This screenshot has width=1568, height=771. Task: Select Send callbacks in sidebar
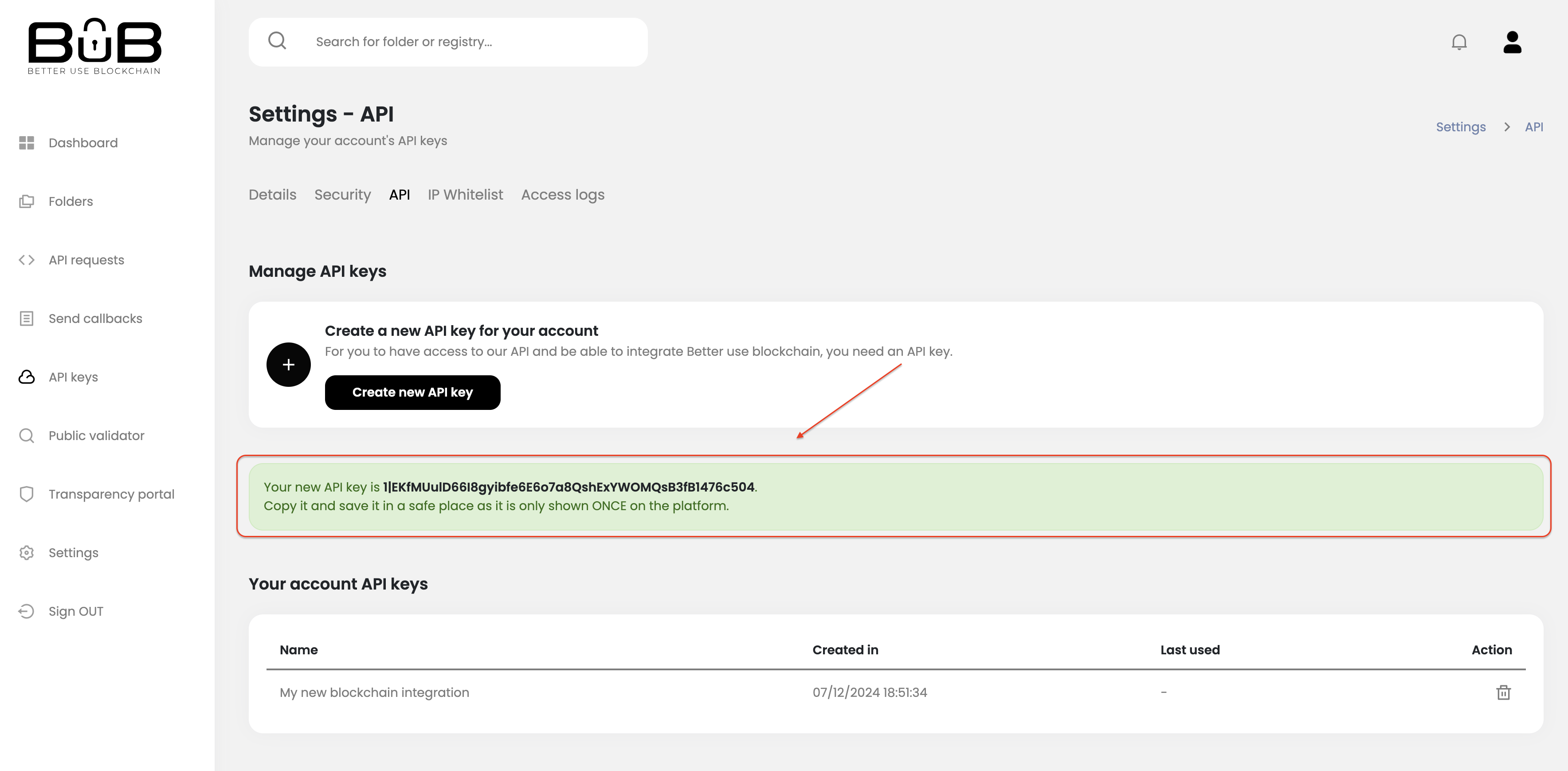click(x=95, y=319)
